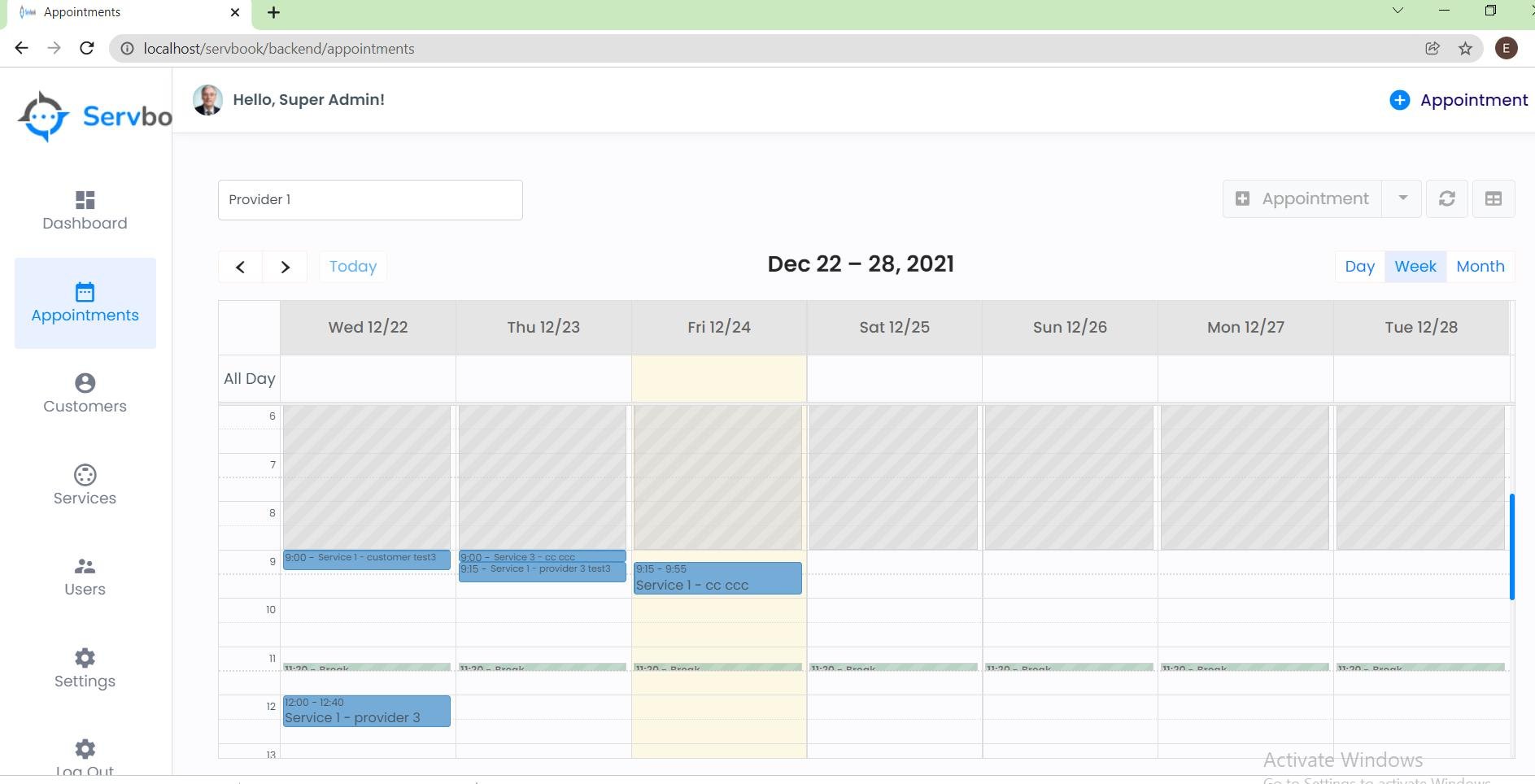Click the calendar vertical scrollbar
1535x784 pixels.
[x=1511, y=547]
